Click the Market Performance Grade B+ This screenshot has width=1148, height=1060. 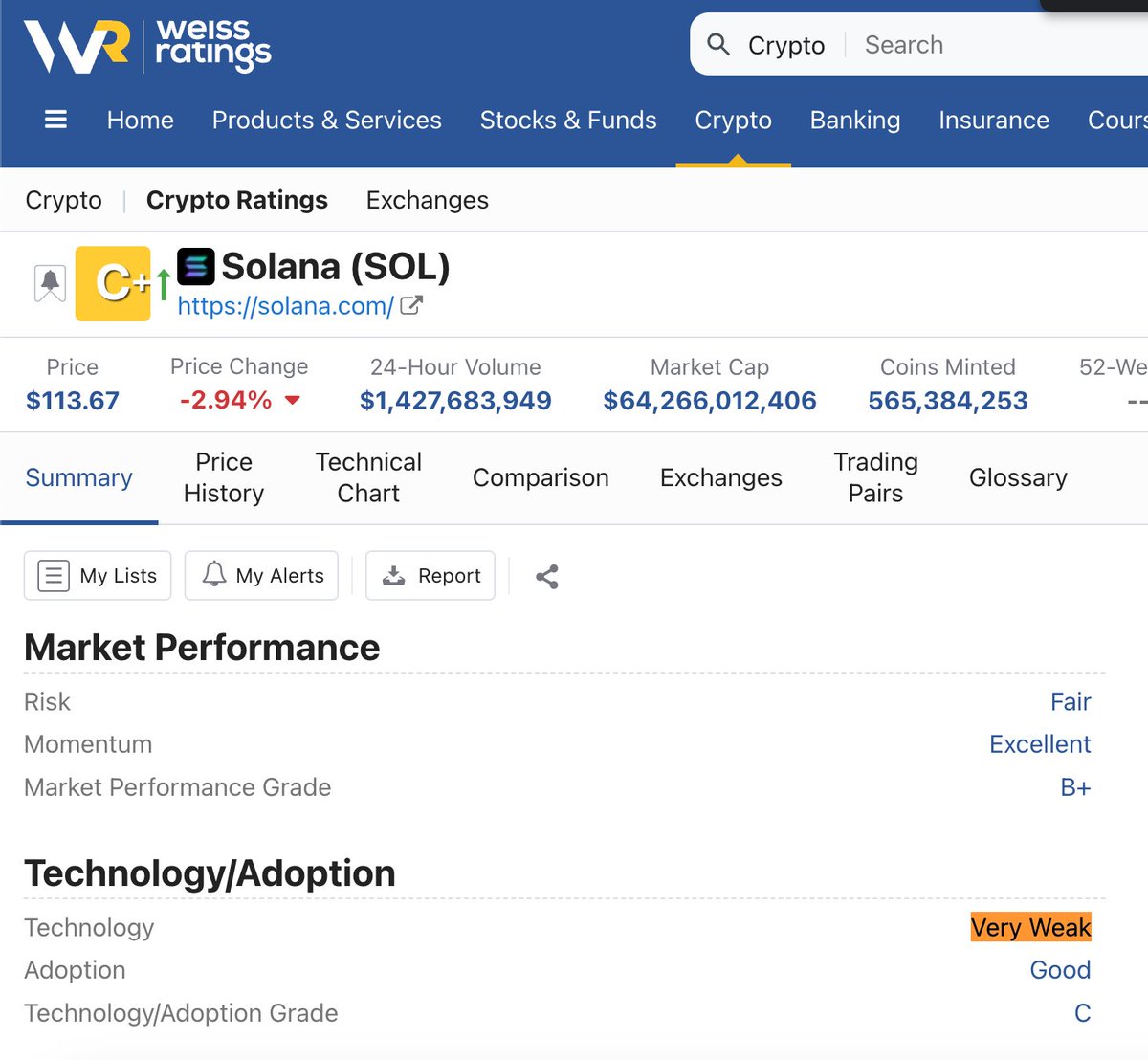click(1075, 787)
